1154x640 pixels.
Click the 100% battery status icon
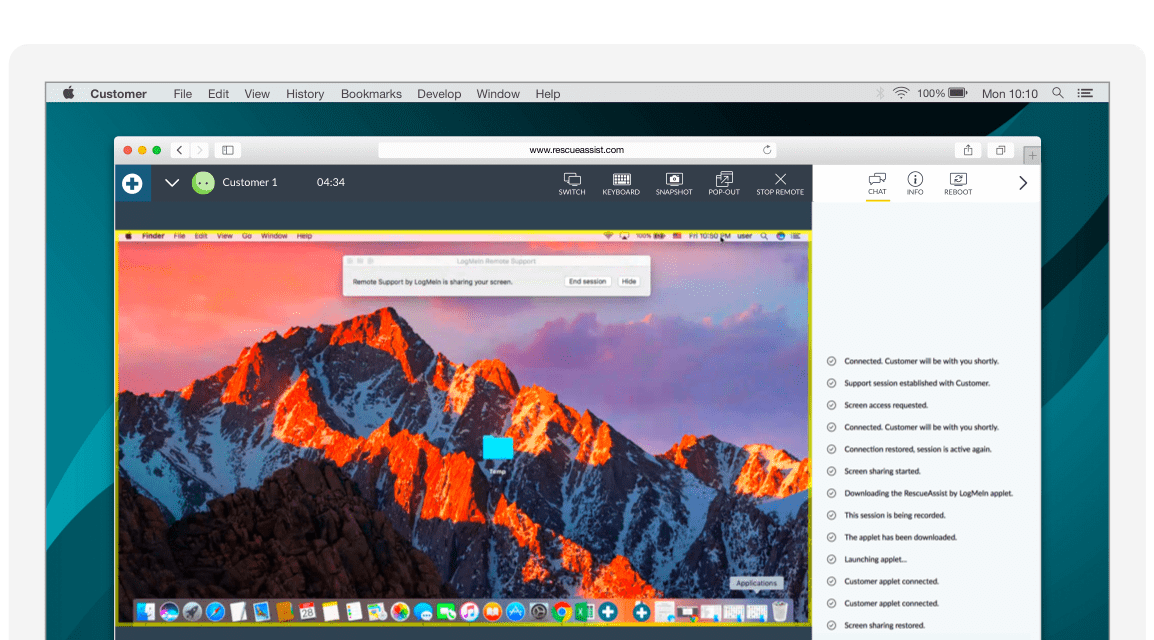click(x=942, y=93)
